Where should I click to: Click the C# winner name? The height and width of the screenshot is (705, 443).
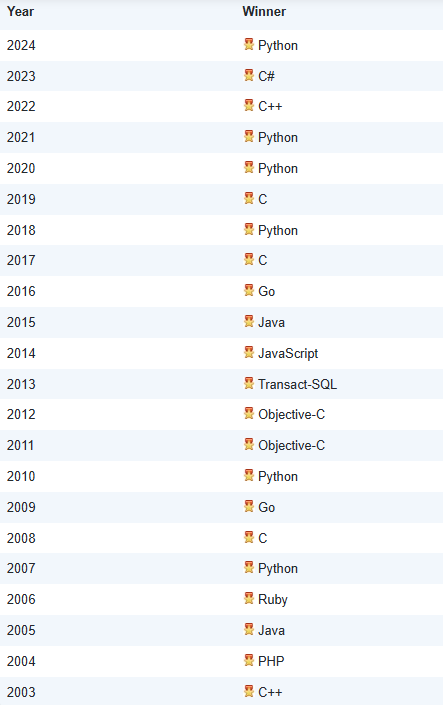[266, 76]
